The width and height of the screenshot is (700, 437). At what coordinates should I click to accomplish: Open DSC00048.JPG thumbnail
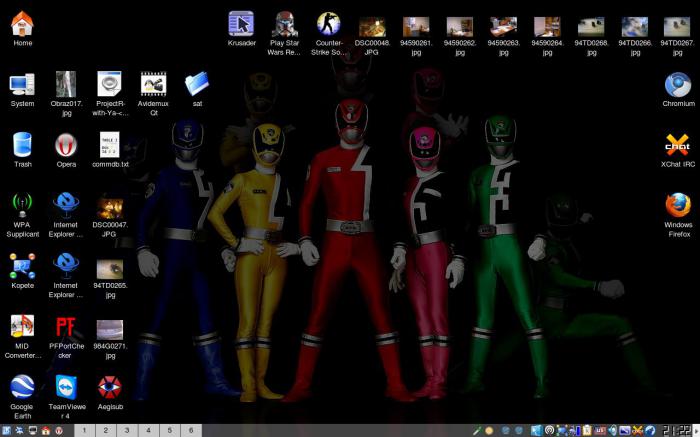point(372,36)
